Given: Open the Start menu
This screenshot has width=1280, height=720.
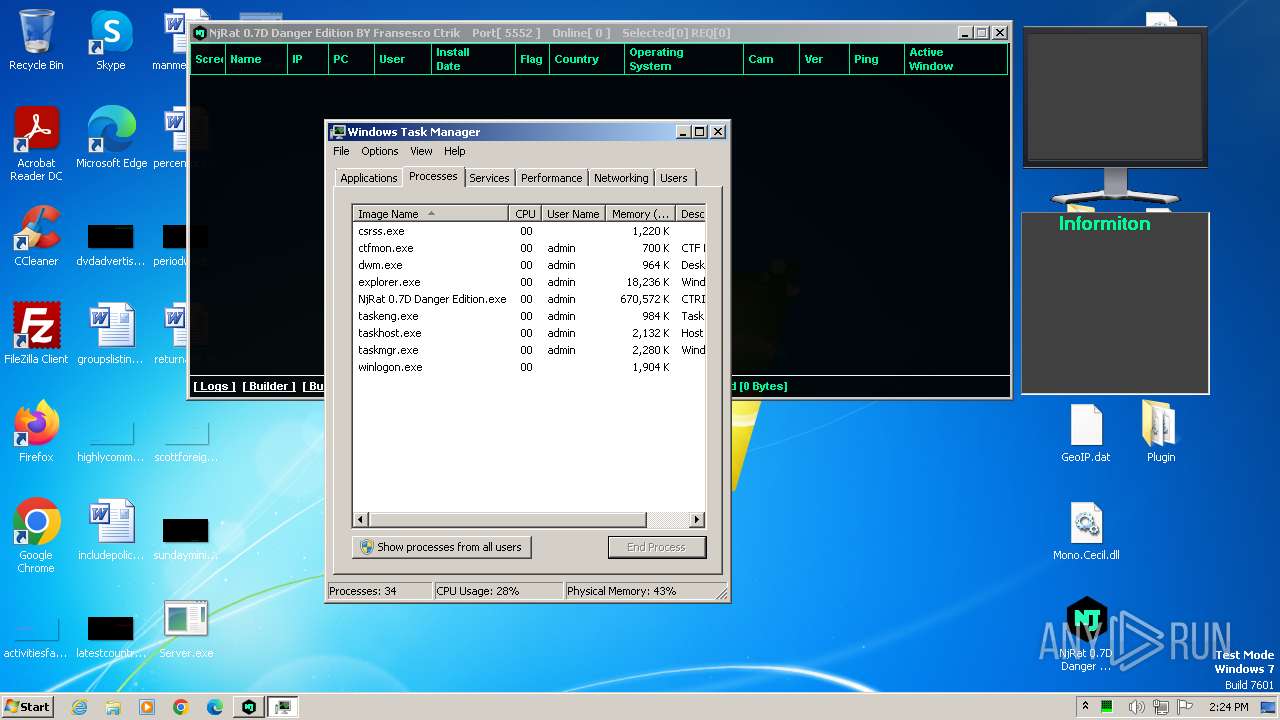Looking at the screenshot, I should (x=27, y=707).
